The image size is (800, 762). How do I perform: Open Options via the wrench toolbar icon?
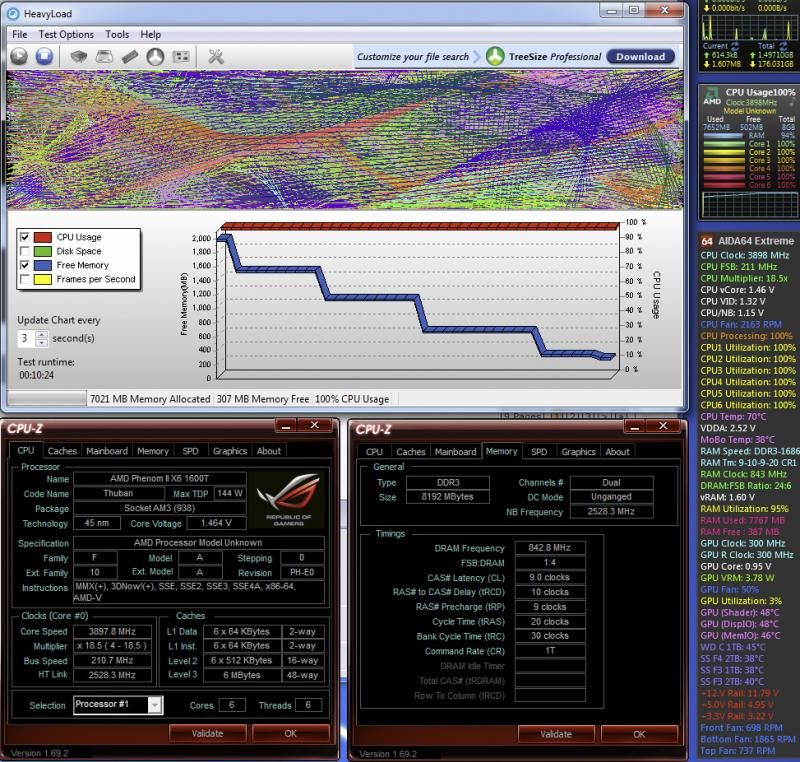(215, 56)
